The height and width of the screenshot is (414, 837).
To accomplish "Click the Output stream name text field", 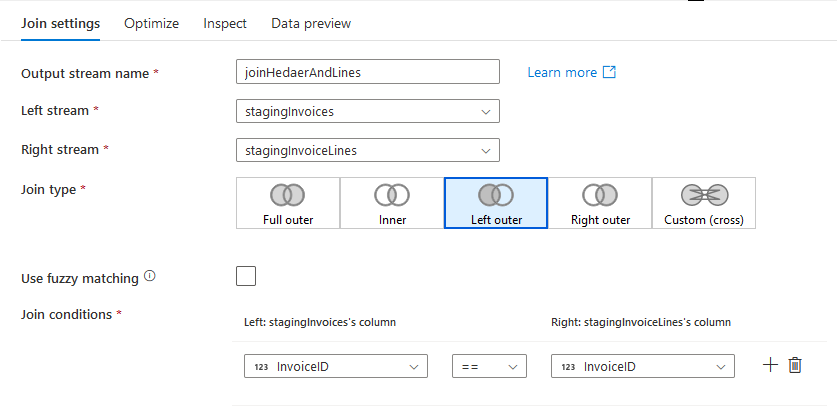I will tap(368, 71).
